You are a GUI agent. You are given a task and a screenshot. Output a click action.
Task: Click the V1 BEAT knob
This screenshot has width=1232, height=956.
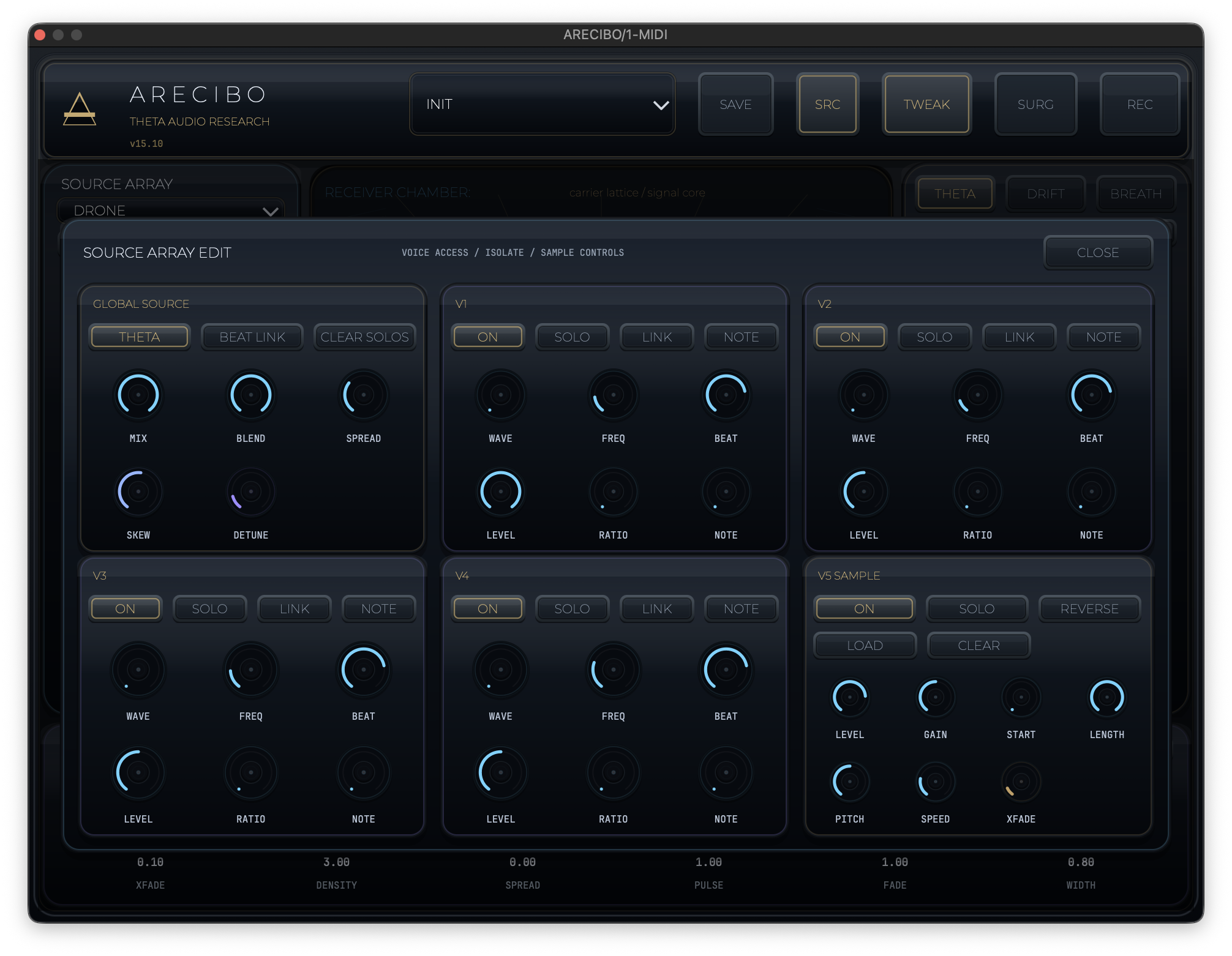[726, 395]
